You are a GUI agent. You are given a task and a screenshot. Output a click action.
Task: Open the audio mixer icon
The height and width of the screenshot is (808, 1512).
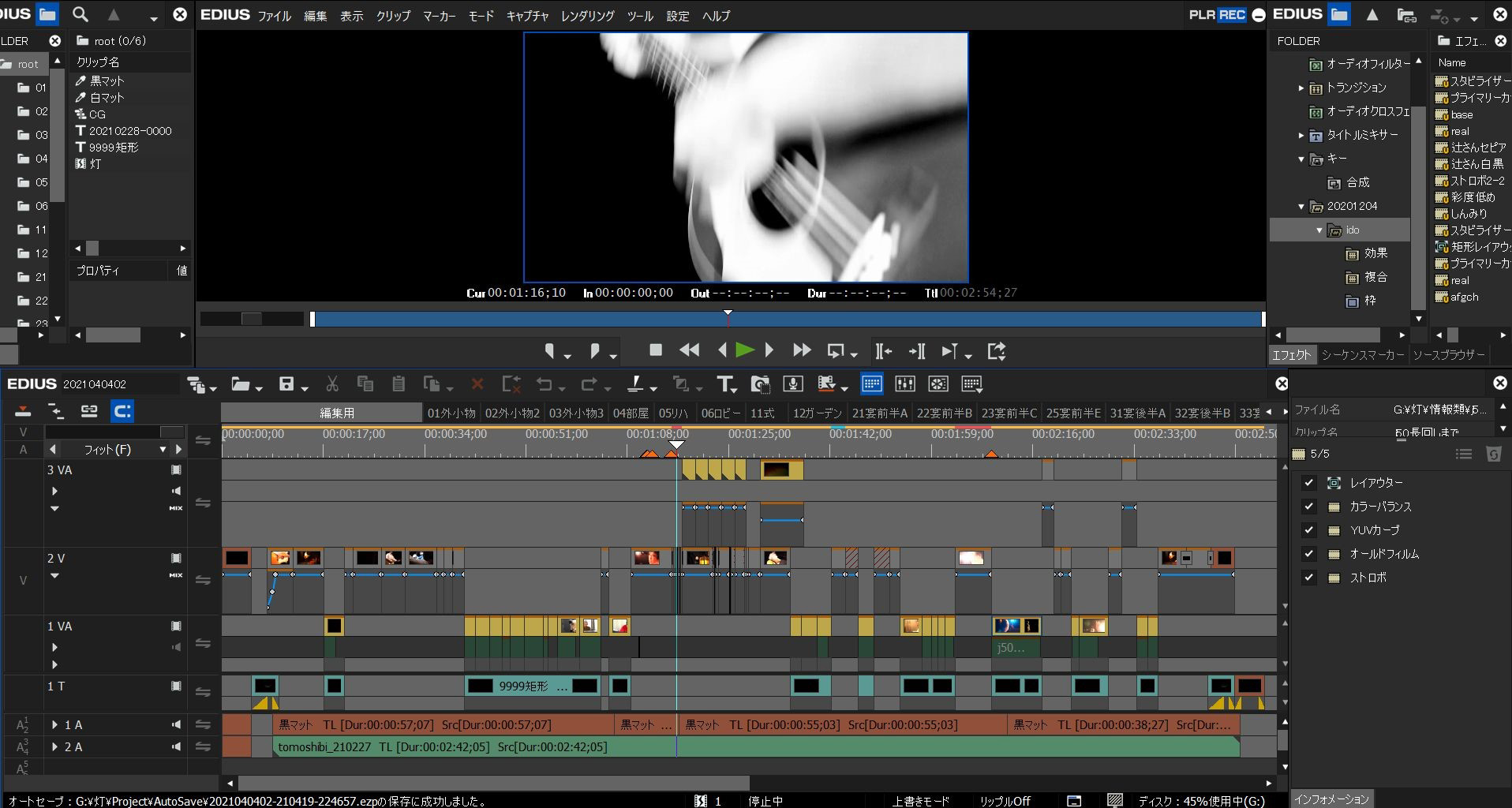[x=905, y=384]
